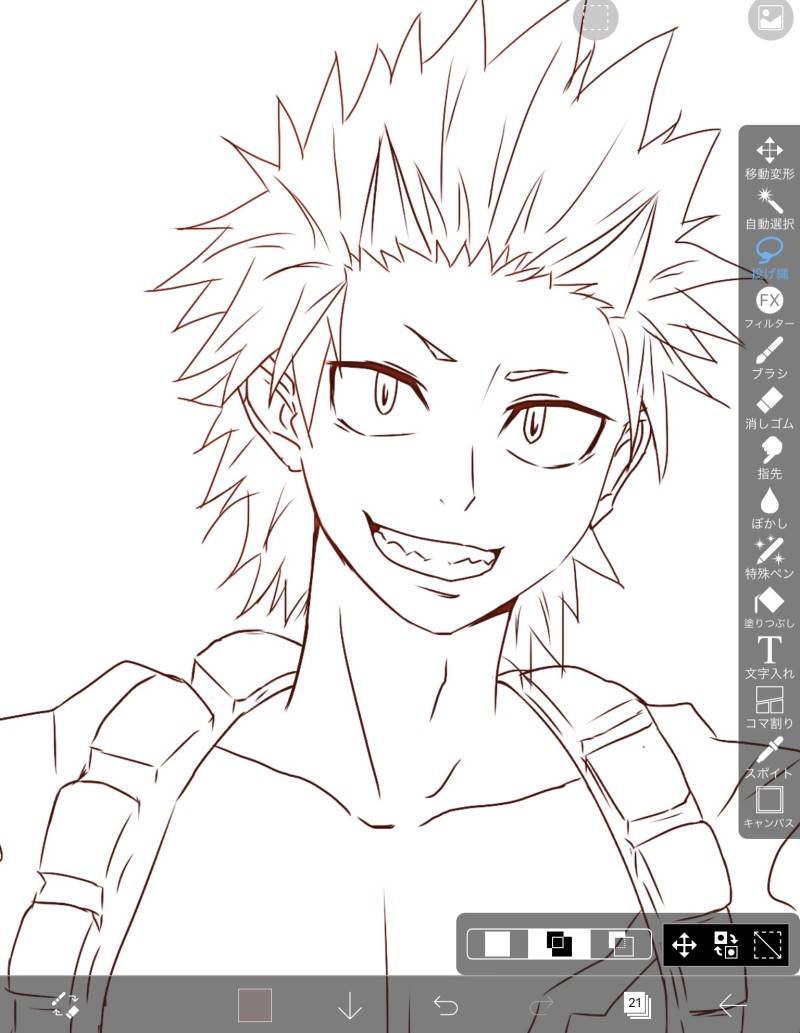The image size is (800, 1033).
Task: Open the layers panel showing 21
Action: [x=637, y=1005]
